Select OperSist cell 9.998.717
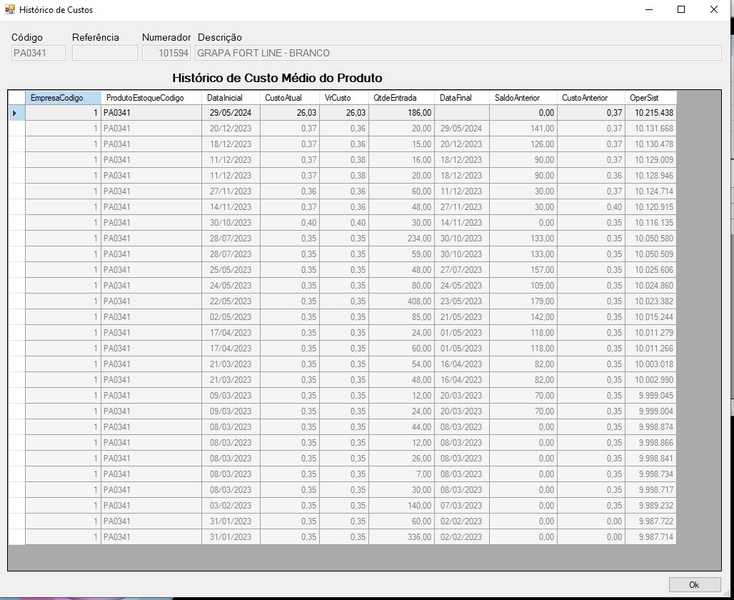The image size is (734, 600). coord(651,490)
